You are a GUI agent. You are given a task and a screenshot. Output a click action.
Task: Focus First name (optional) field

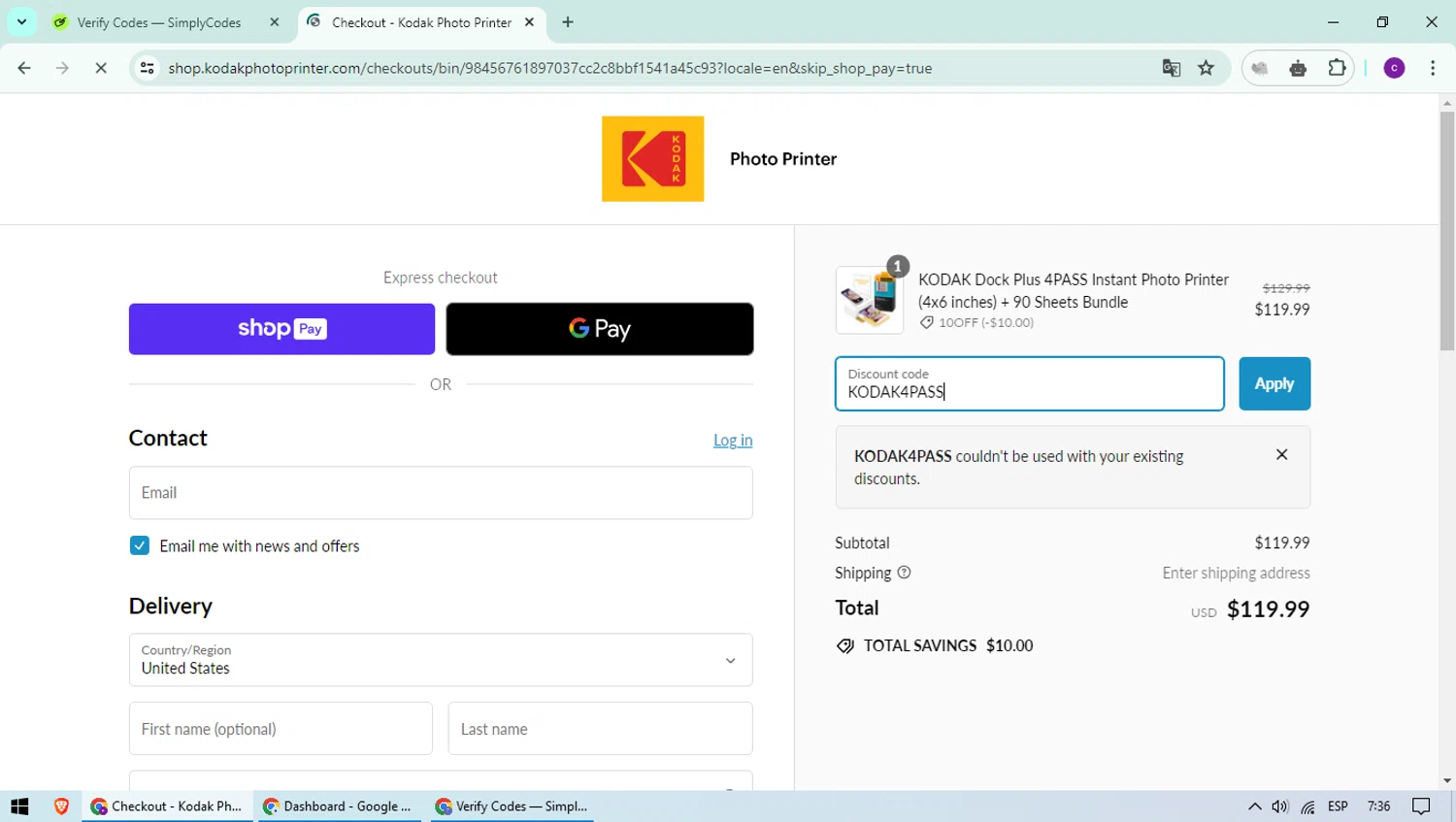click(x=281, y=729)
